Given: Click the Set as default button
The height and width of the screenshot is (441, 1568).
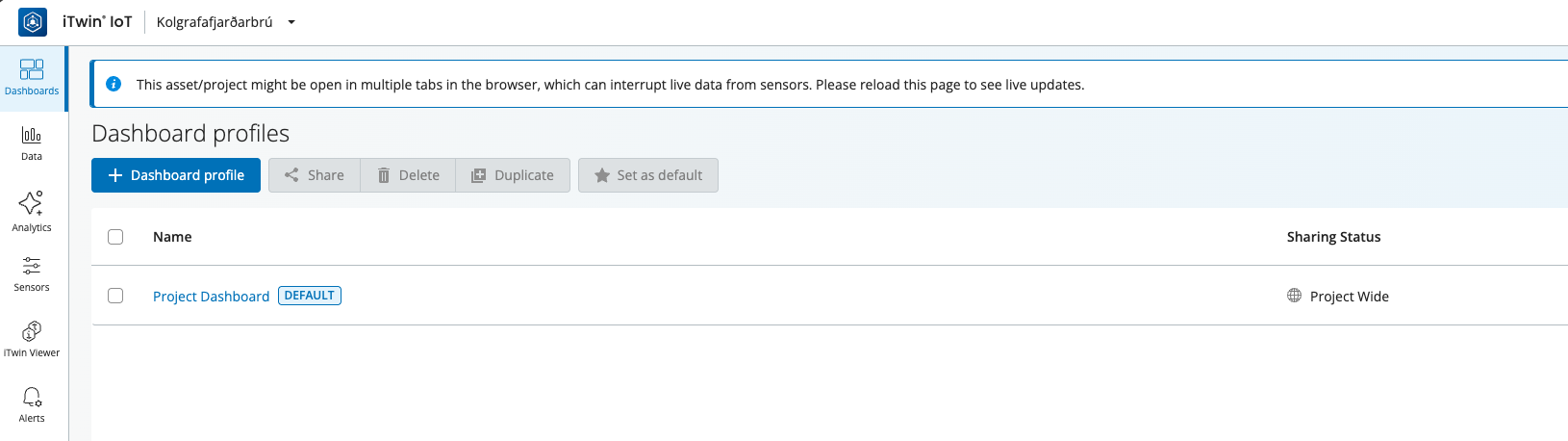Looking at the screenshot, I should (648, 175).
